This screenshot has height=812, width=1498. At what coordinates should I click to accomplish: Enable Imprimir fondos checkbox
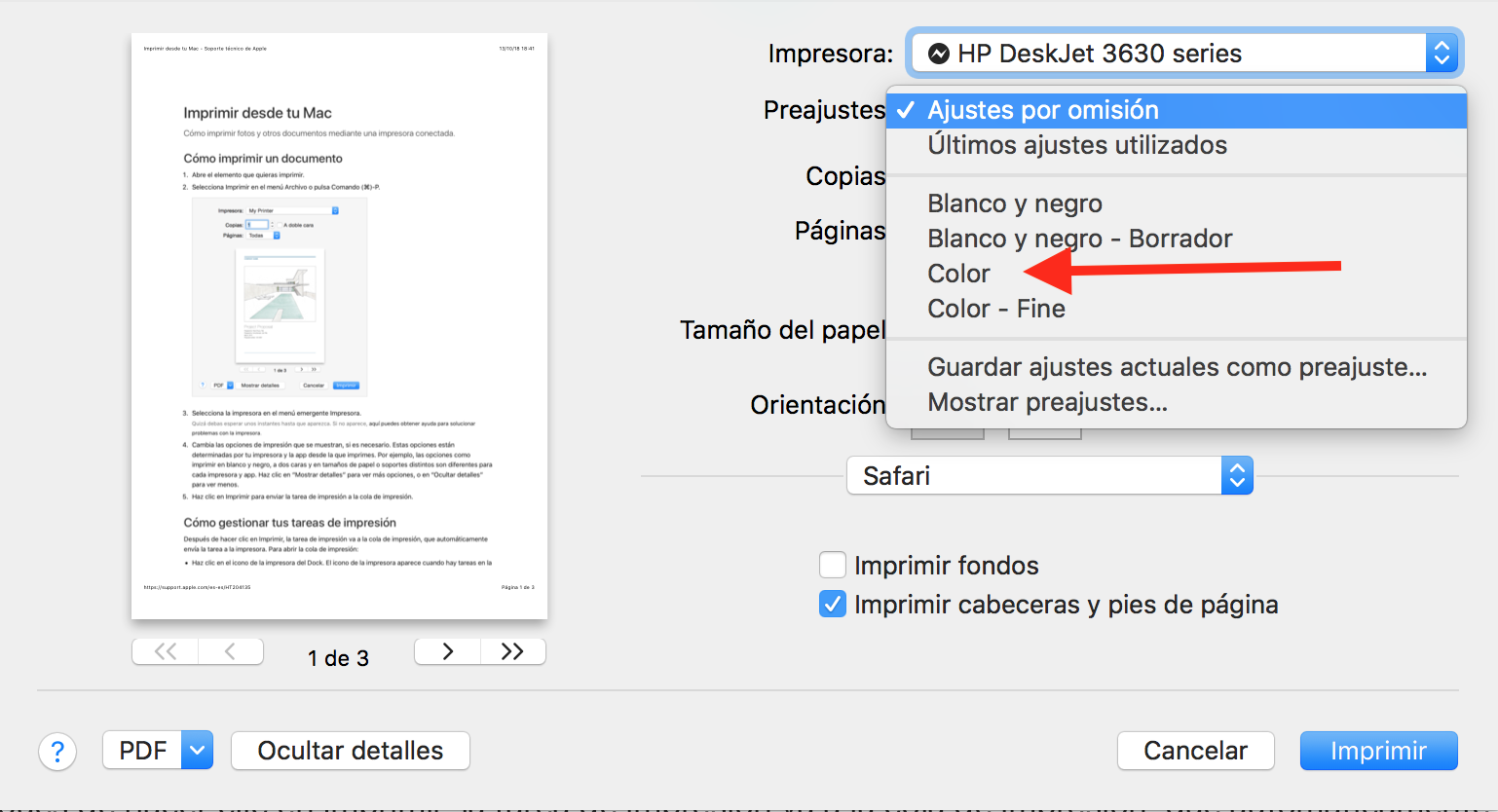pyautogui.click(x=833, y=565)
